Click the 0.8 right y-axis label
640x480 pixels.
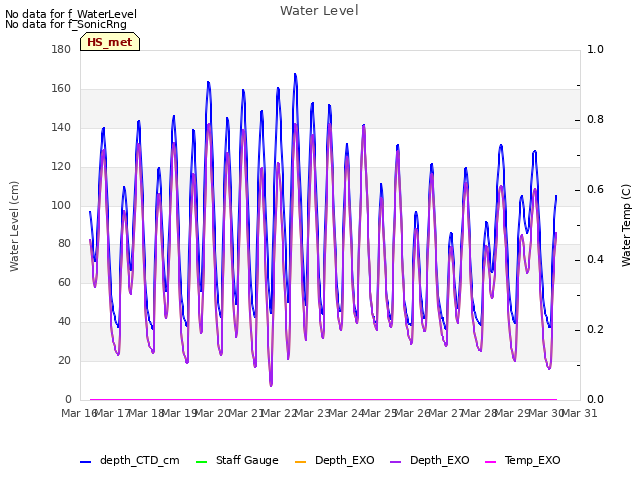[595, 120]
